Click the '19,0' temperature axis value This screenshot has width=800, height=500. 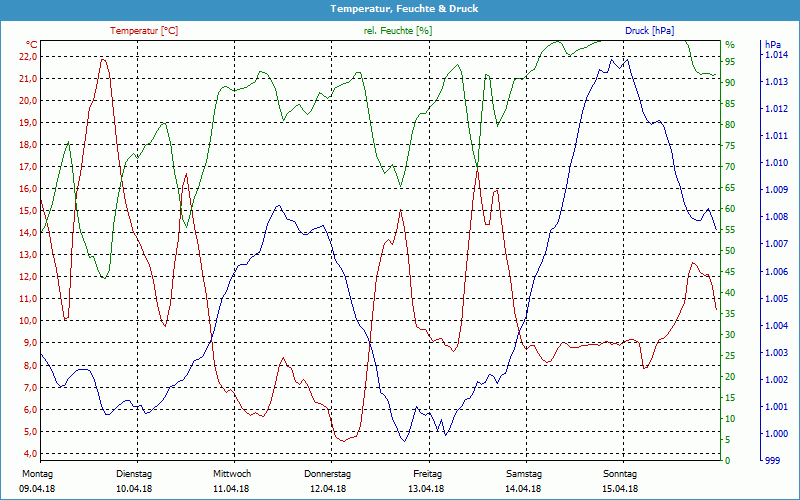[28, 122]
